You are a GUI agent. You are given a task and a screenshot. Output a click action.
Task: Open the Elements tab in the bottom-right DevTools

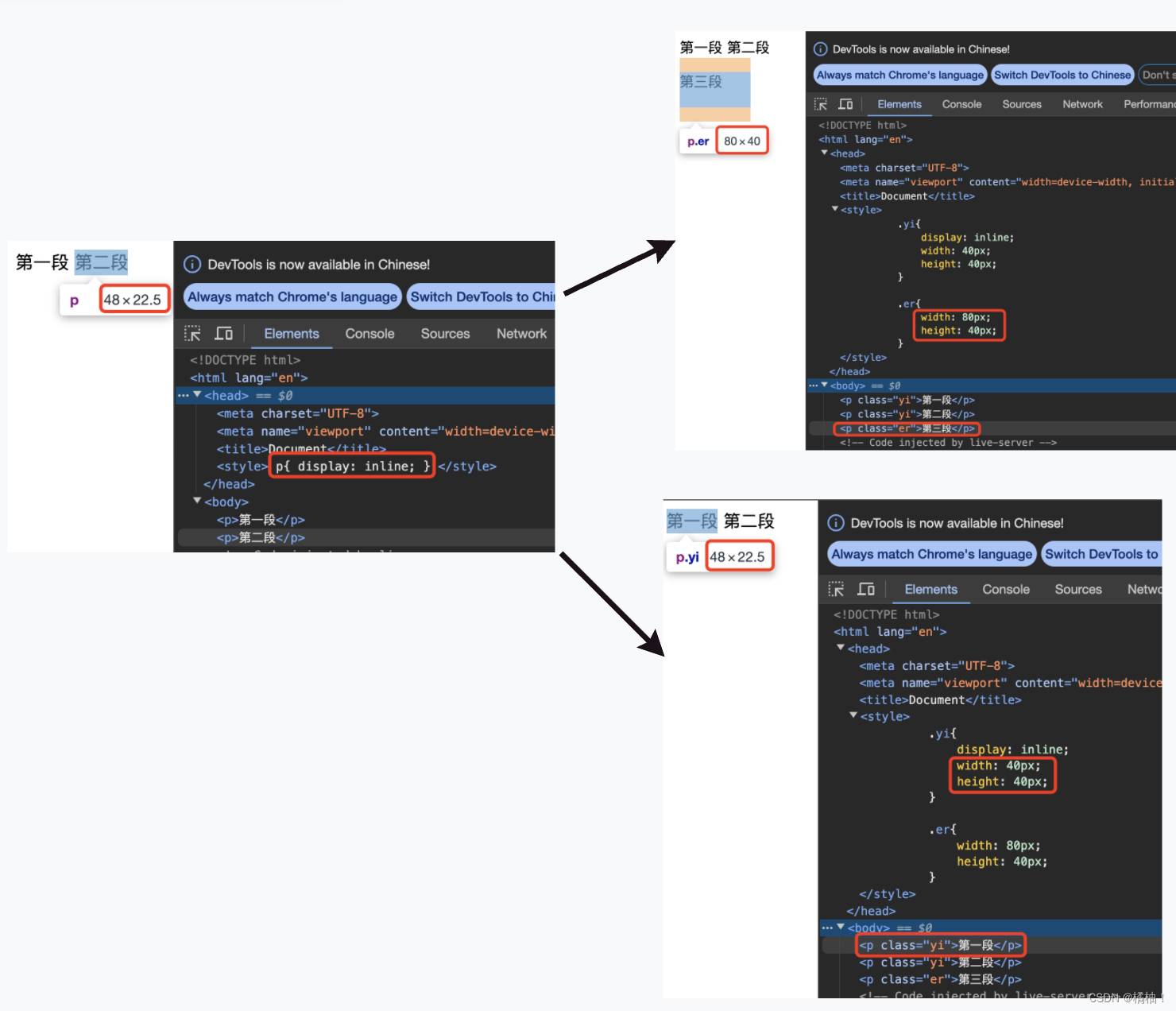coord(930,589)
